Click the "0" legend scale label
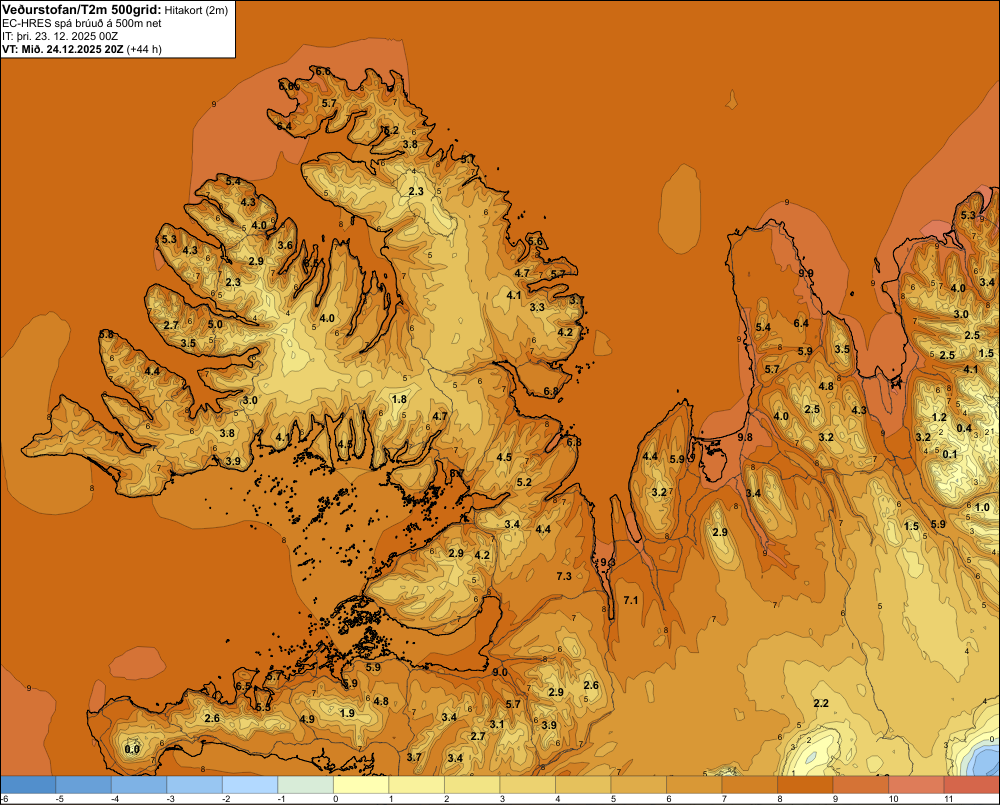This screenshot has width=1000, height=805. pos(335,799)
